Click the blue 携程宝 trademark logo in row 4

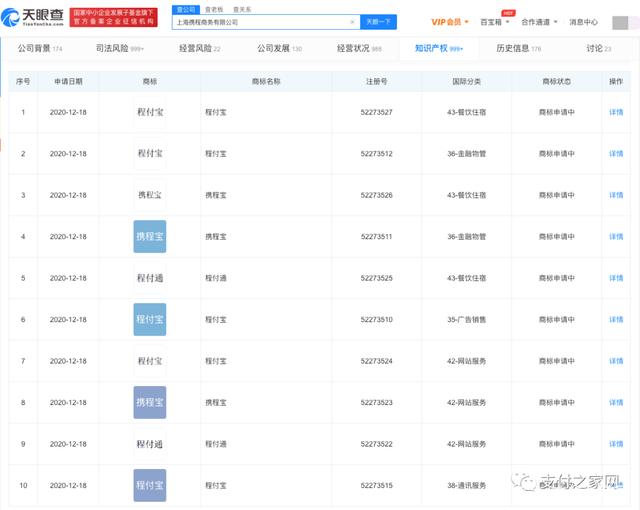click(x=150, y=237)
